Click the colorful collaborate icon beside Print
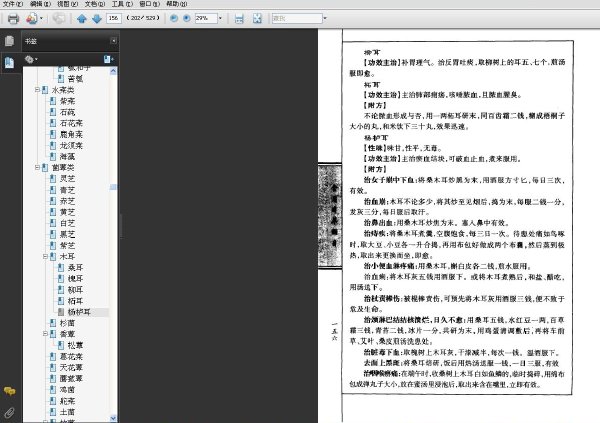 click(x=32, y=18)
